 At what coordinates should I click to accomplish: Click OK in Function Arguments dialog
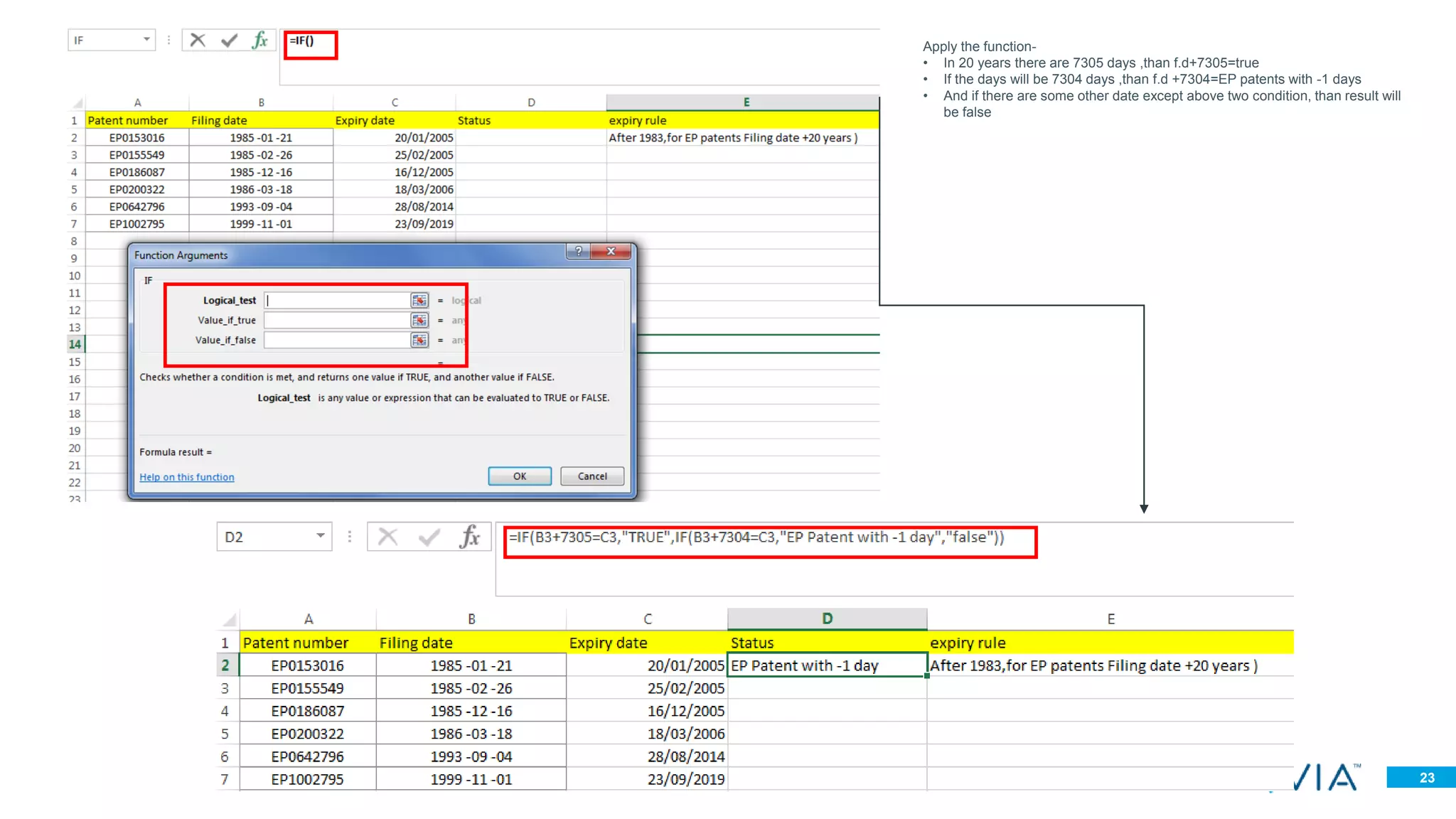pyautogui.click(x=520, y=476)
